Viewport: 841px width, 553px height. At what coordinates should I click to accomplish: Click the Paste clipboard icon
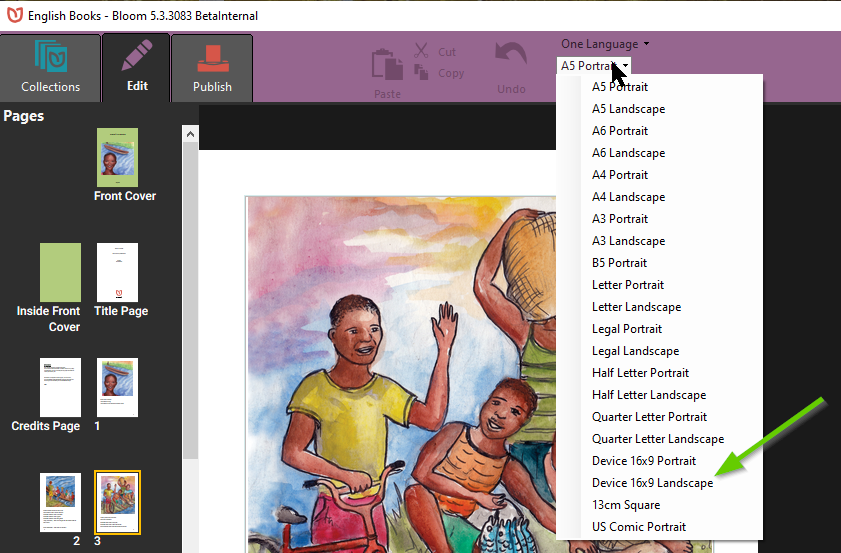(x=386, y=64)
